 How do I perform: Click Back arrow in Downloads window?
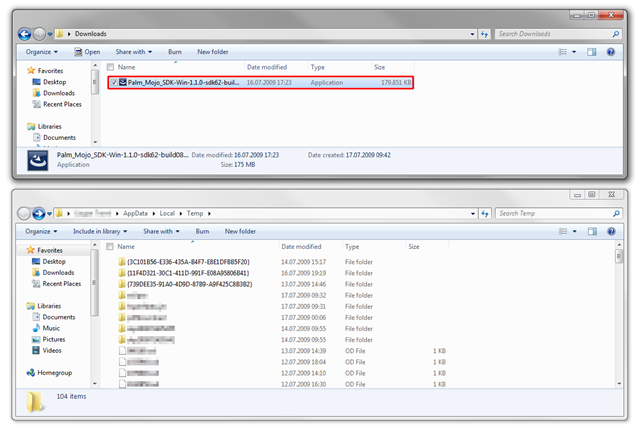point(24,34)
